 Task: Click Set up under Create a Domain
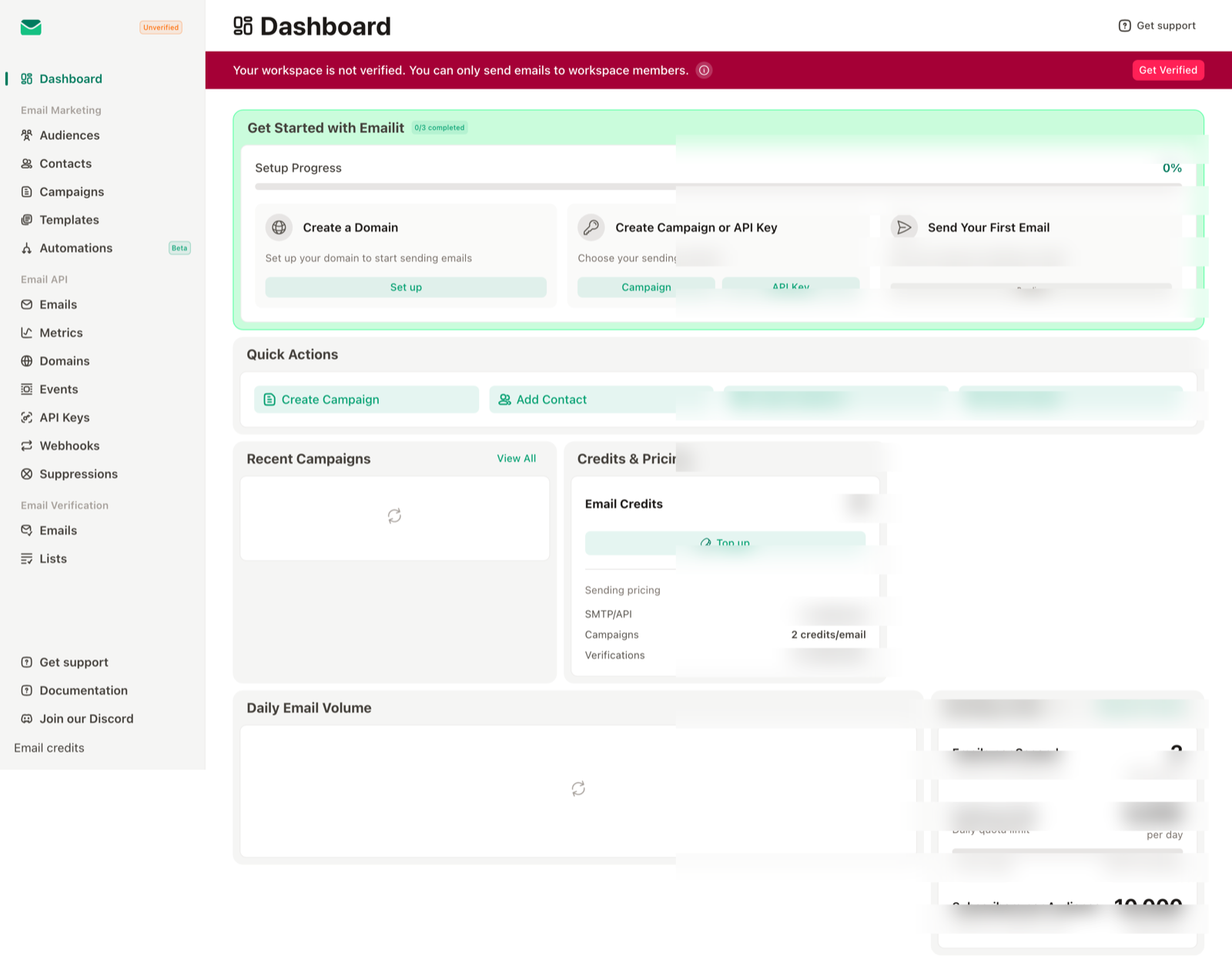coord(406,287)
